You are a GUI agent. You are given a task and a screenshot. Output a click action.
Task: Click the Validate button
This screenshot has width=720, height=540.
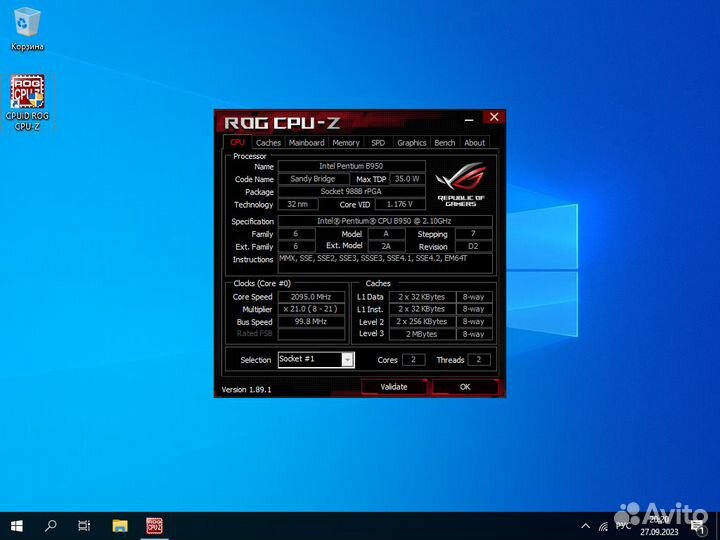394,387
